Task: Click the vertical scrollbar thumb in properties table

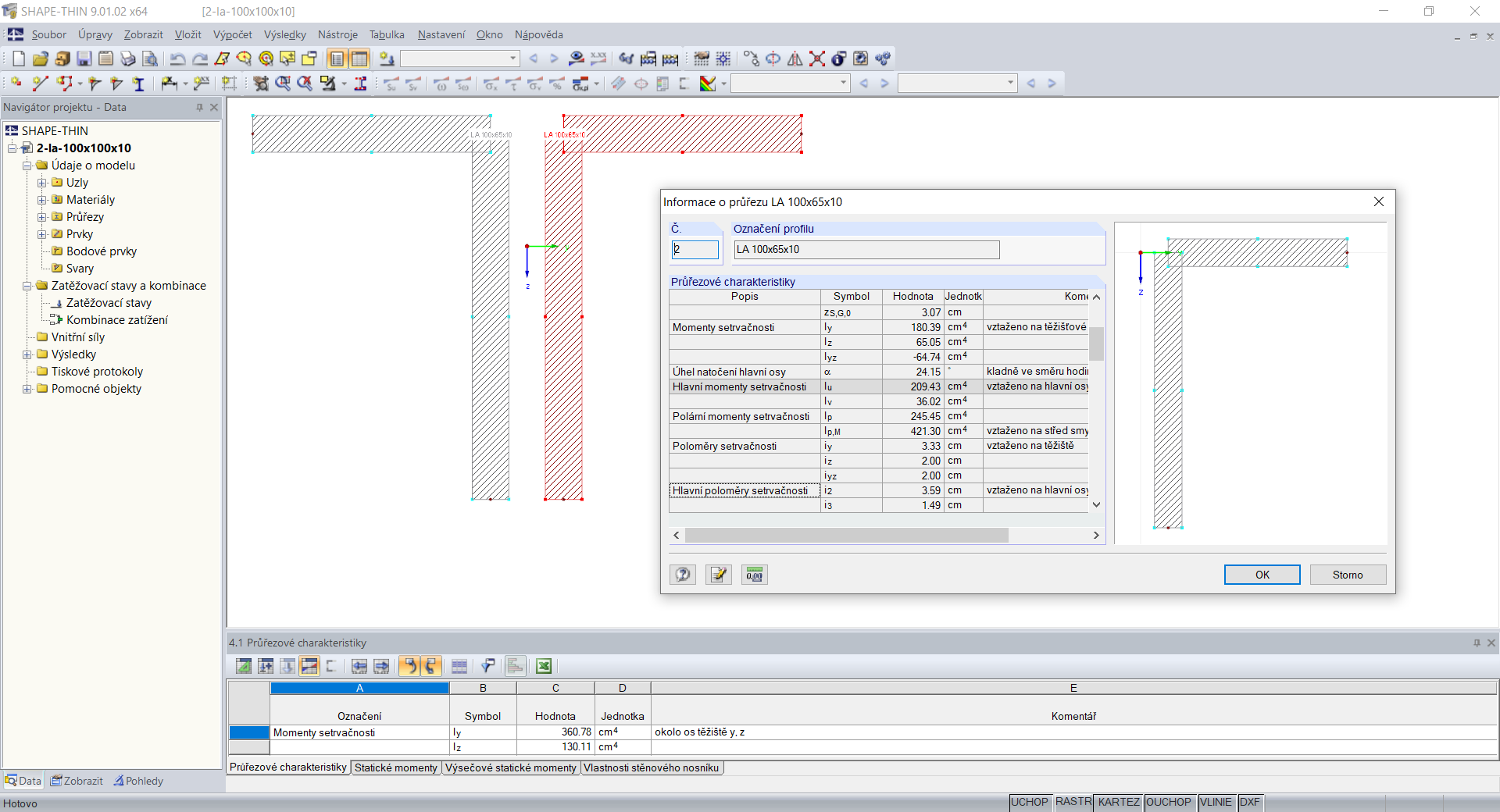Action: click(1097, 344)
